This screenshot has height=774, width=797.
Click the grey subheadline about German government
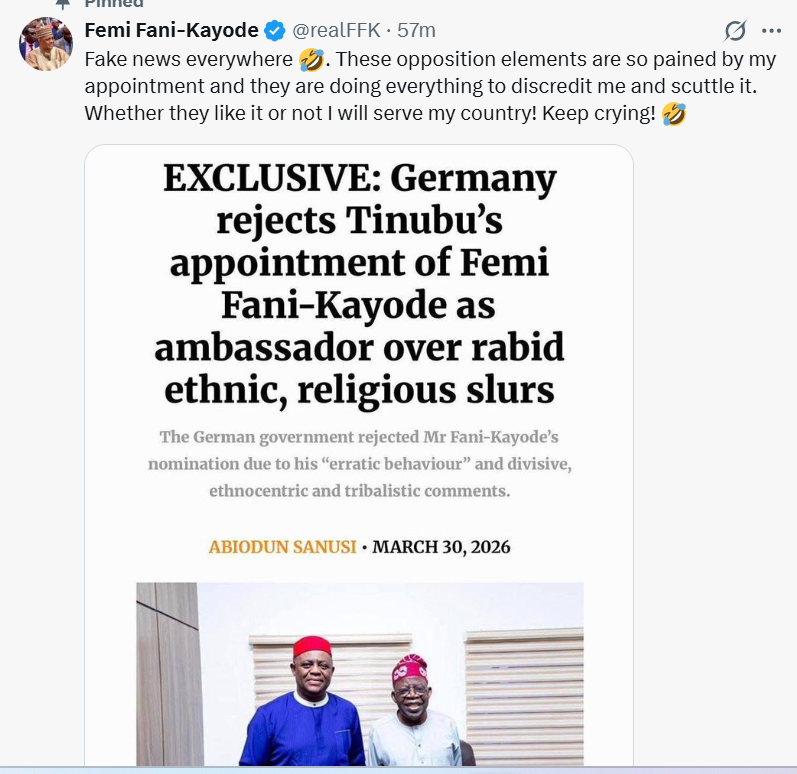(359, 464)
